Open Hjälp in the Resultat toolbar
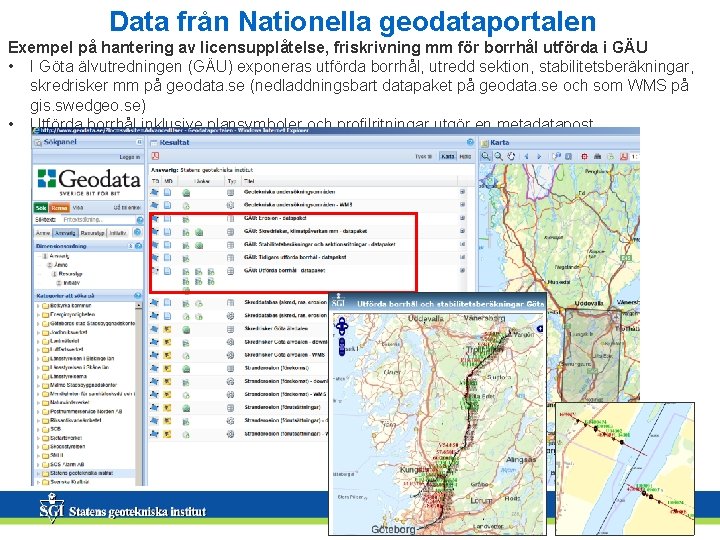Viewport: 720px width, 540px height. pos(465,157)
